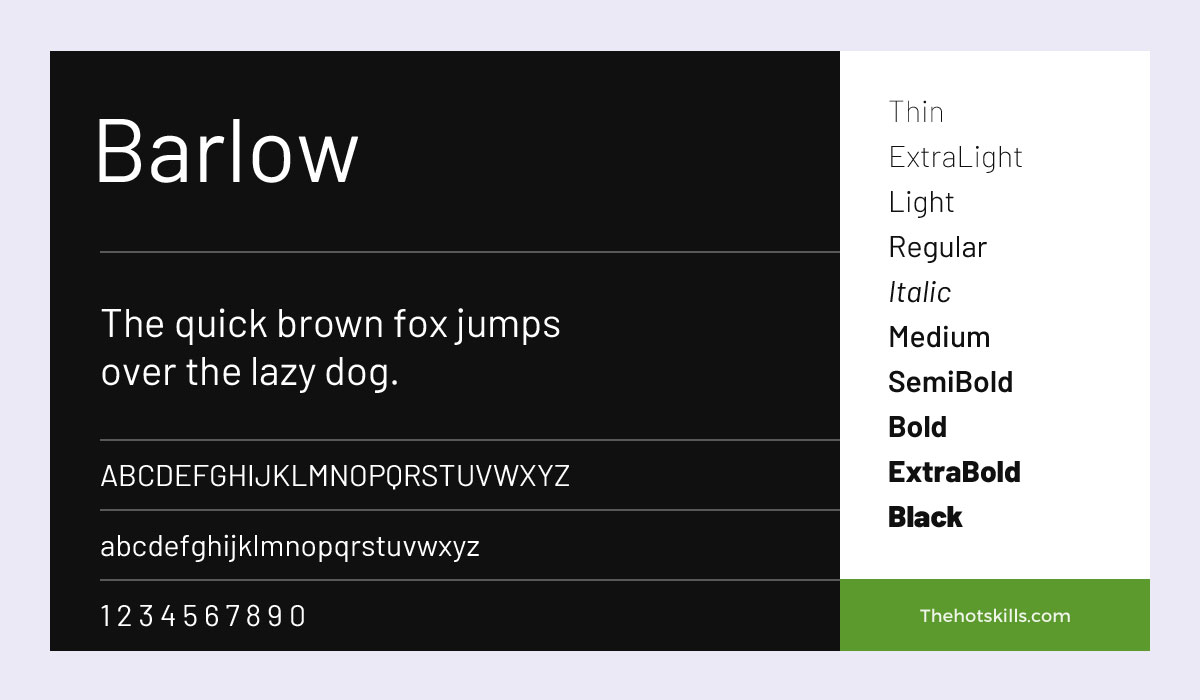Choose the ExtraLight weight label
Screen dimensions: 1200x700
pos(955,157)
